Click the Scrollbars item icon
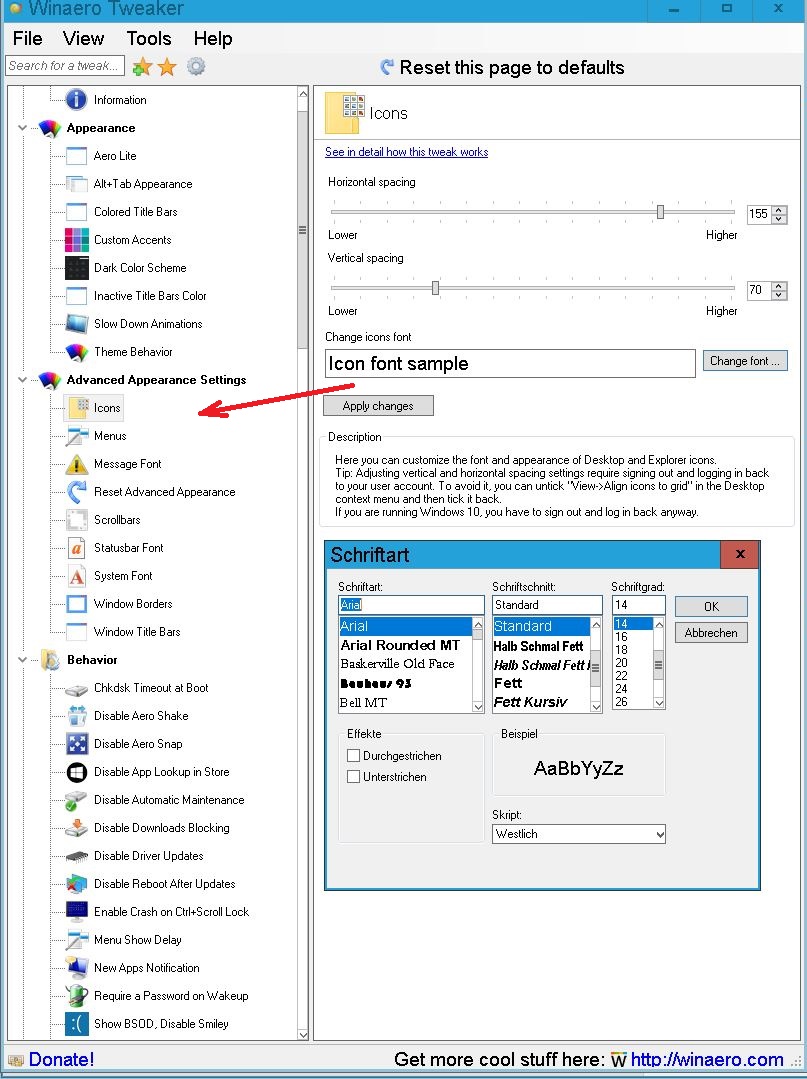 click(76, 520)
